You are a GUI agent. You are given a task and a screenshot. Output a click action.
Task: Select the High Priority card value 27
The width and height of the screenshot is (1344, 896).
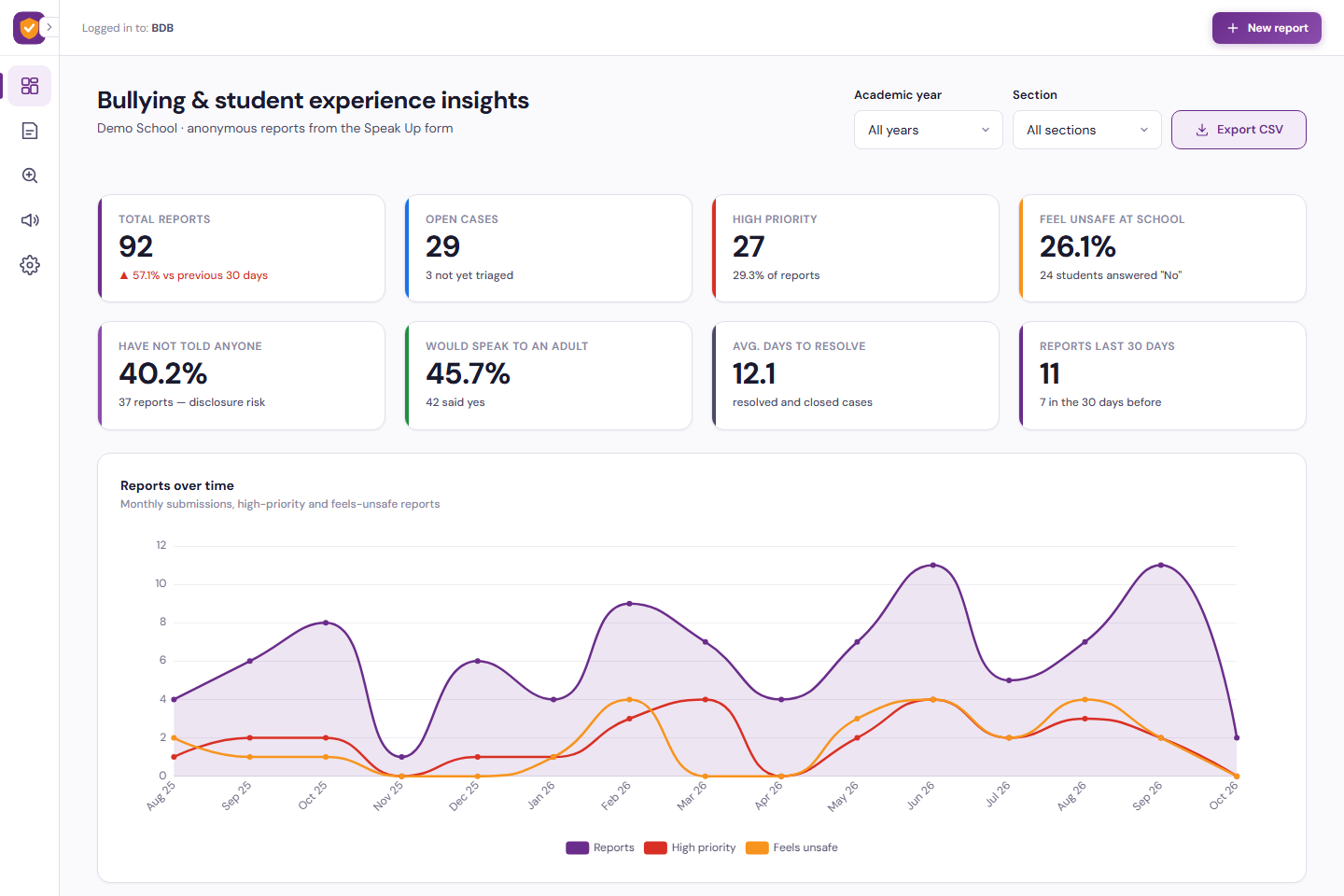point(749,246)
